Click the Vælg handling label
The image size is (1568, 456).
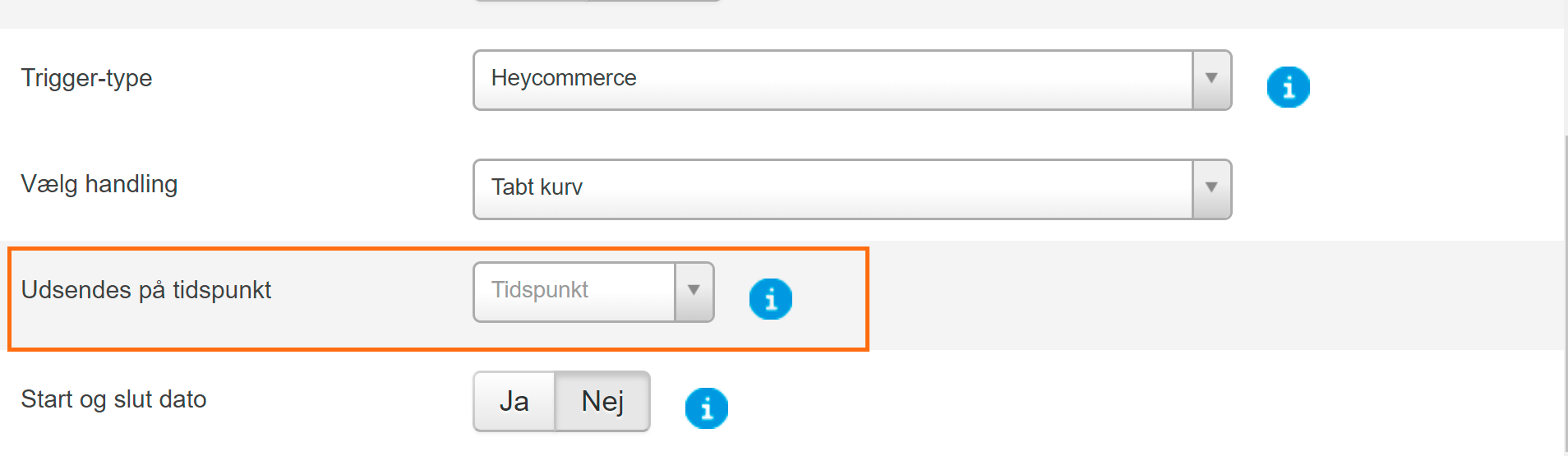tap(99, 184)
